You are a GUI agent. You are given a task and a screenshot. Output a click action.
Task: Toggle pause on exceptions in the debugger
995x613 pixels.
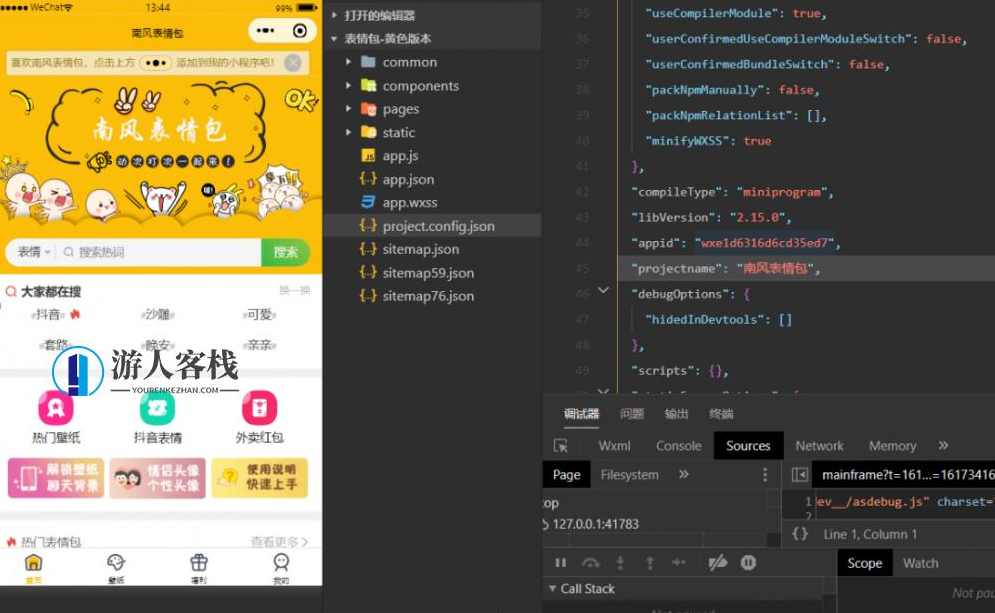[x=748, y=563]
